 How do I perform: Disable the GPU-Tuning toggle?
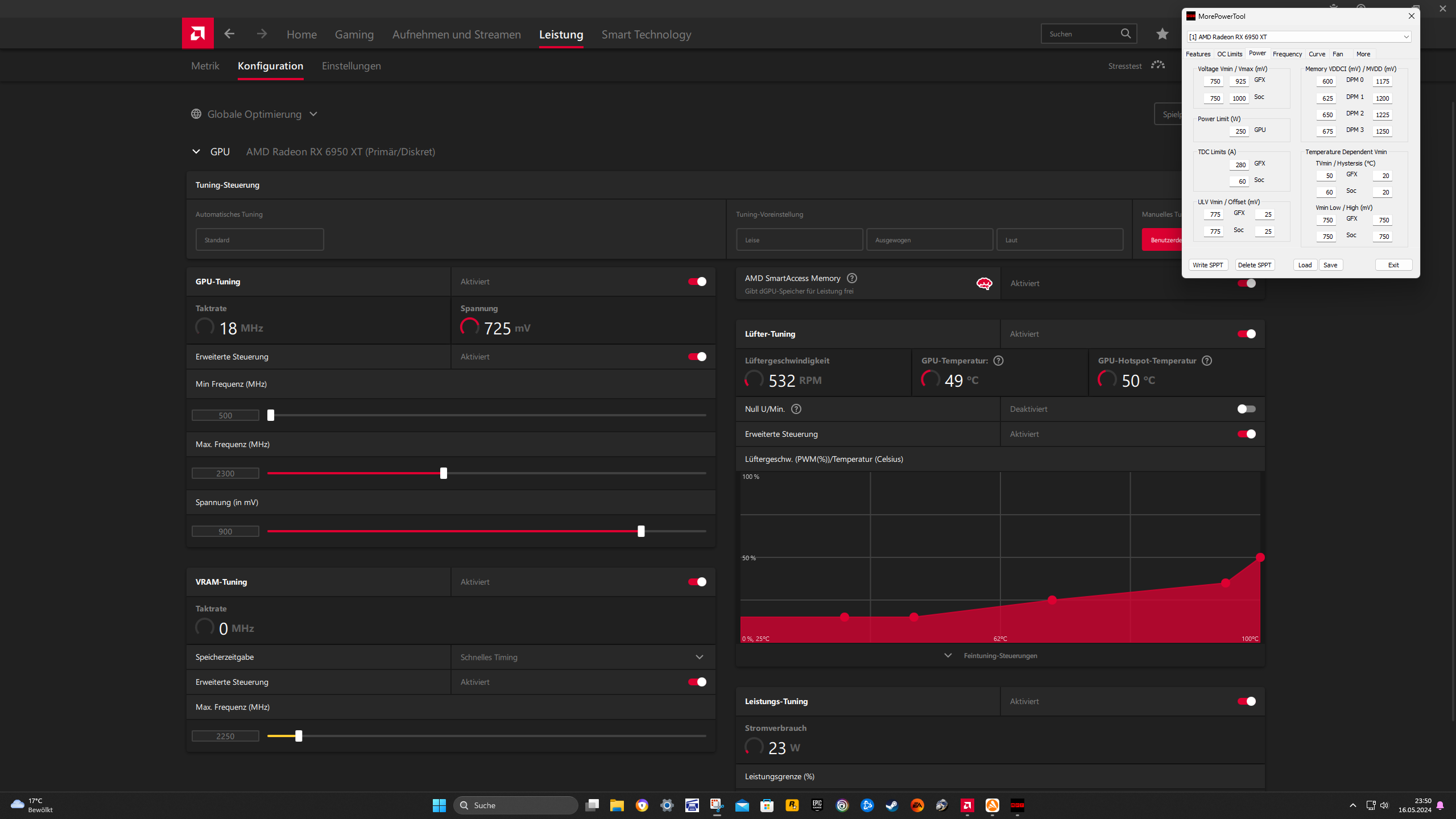[697, 282]
